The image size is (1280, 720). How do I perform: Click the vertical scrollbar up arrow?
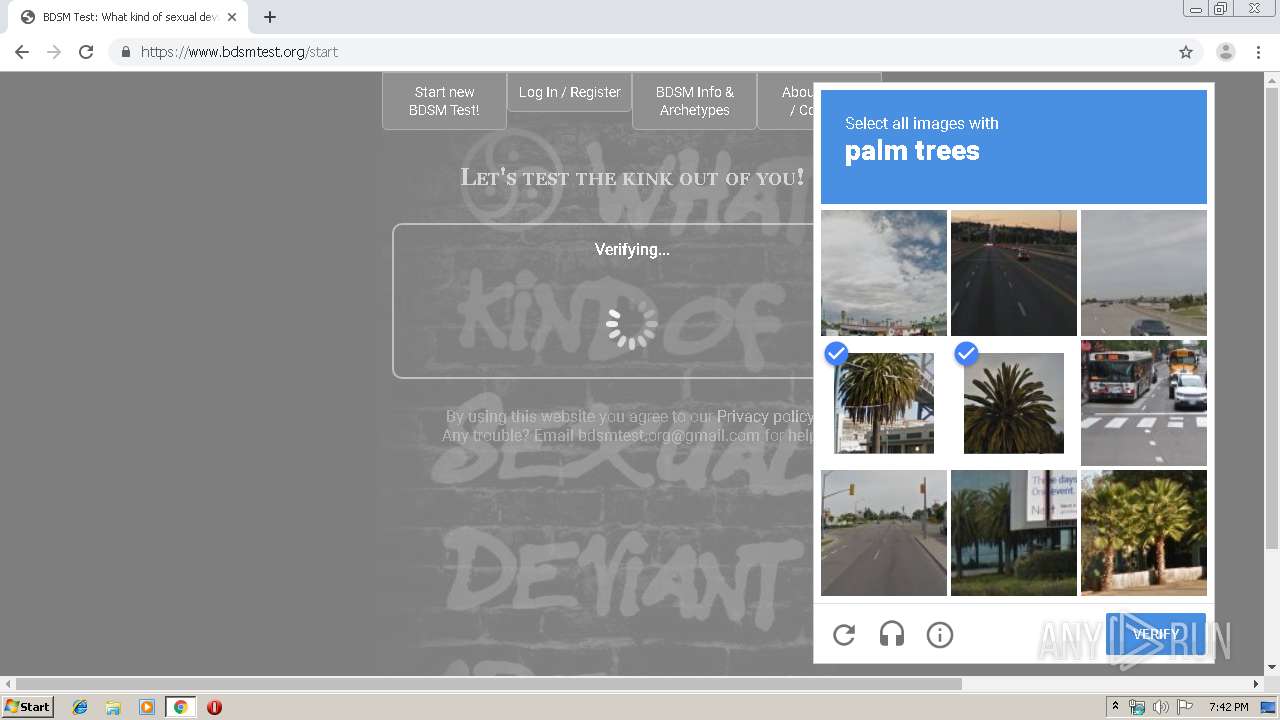(x=1272, y=79)
